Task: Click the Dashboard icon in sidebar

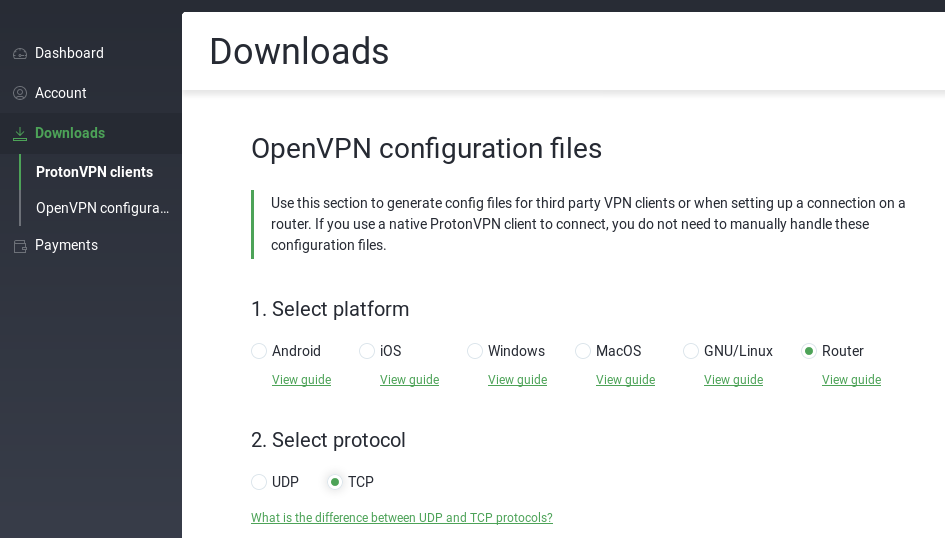Action: coord(20,53)
